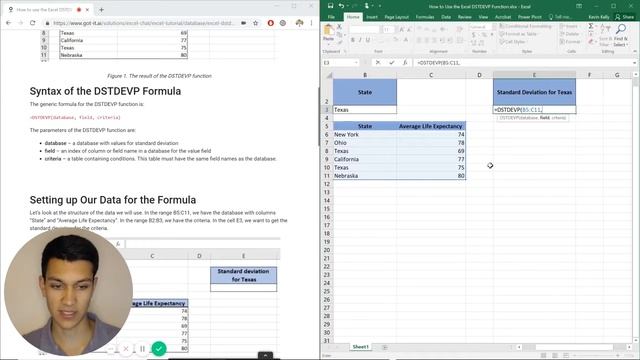Click the Clear eraser icon in Editing group
640x360 pixels.
591,41
